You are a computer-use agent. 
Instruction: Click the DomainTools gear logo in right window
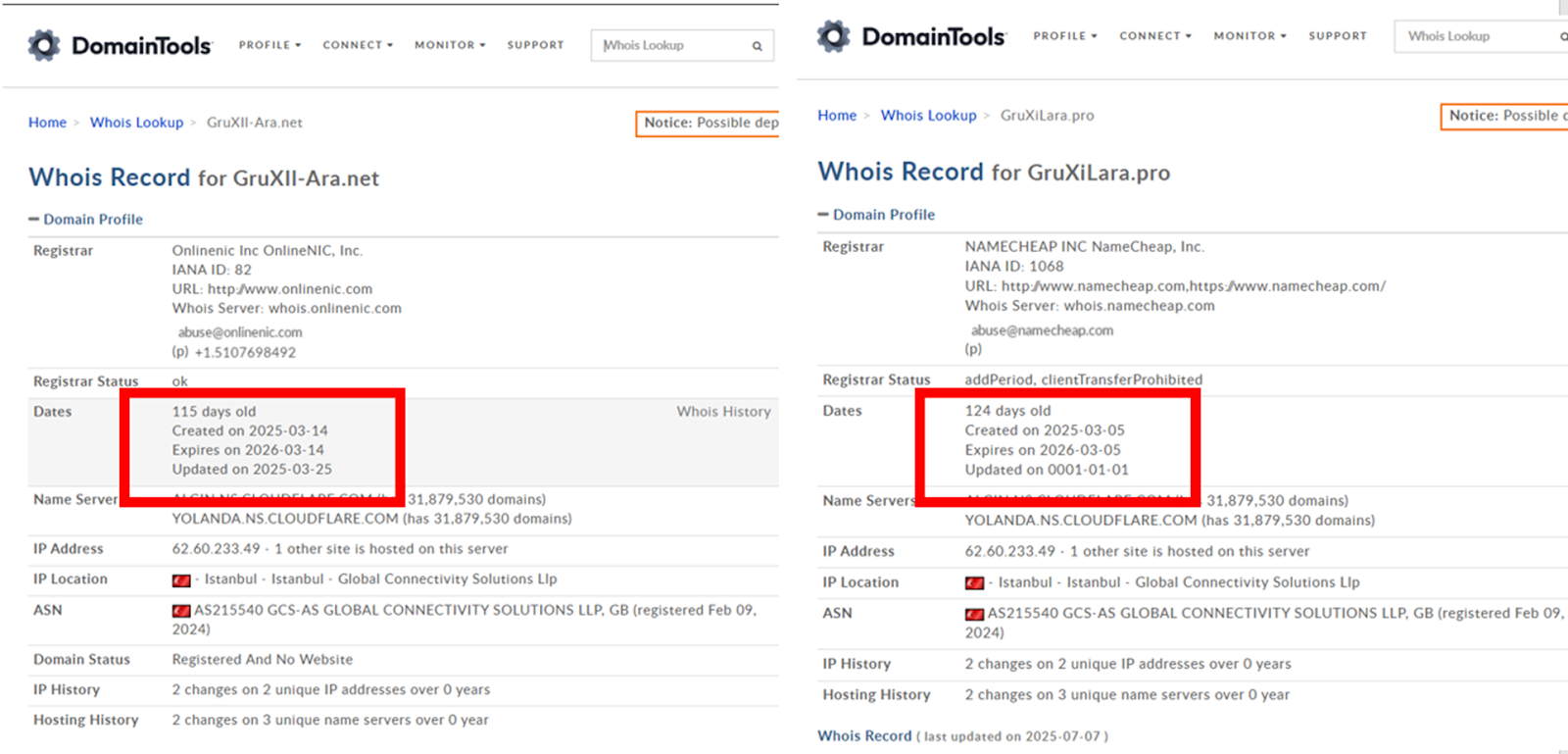(834, 36)
